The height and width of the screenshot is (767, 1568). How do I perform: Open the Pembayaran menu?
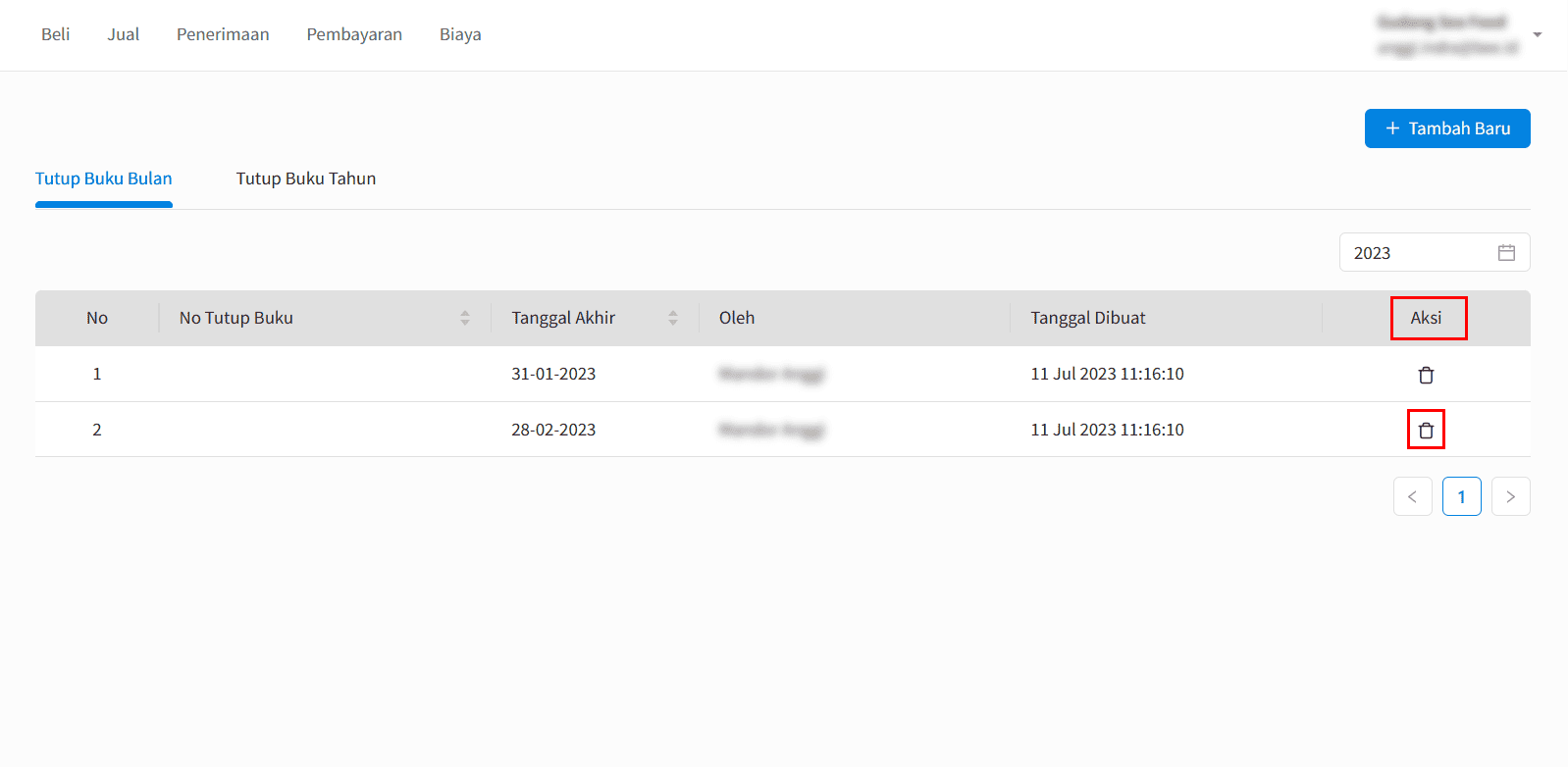tap(354, 34)
